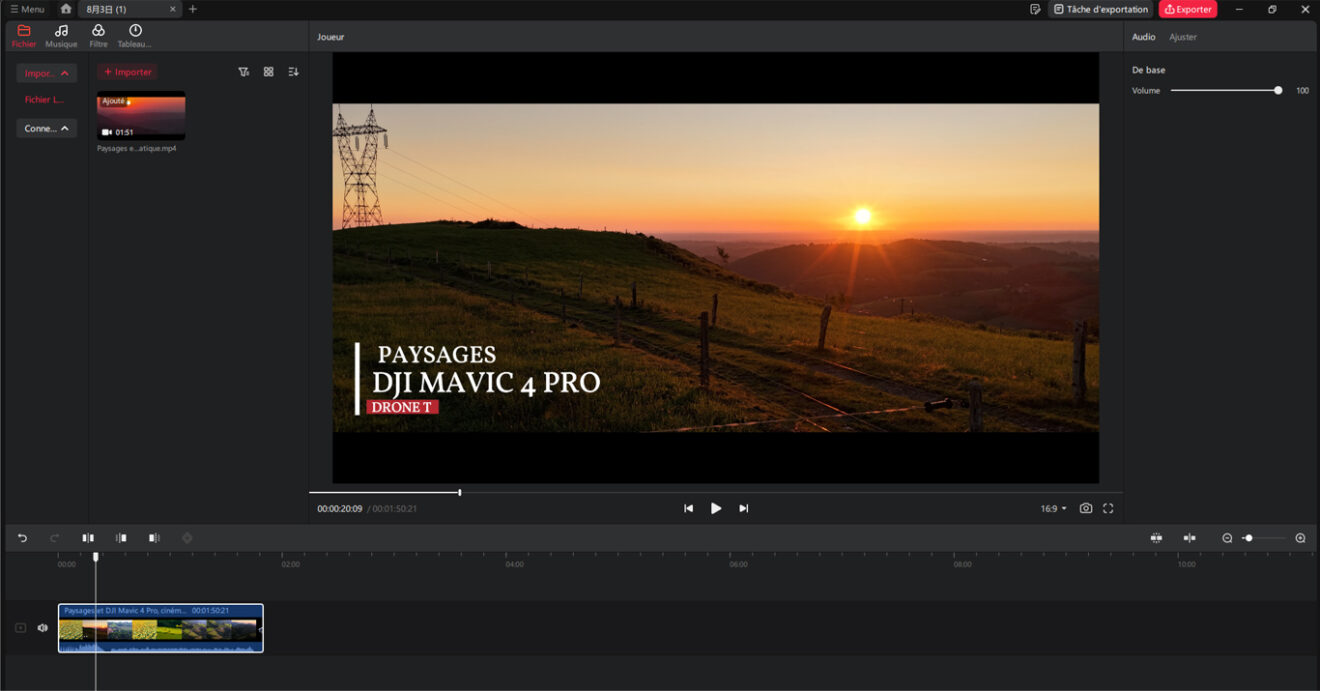The width and height of the screenshot is (1320, 691).
Task: Open Tâche d'exportation
Action: coord(1100,9)
